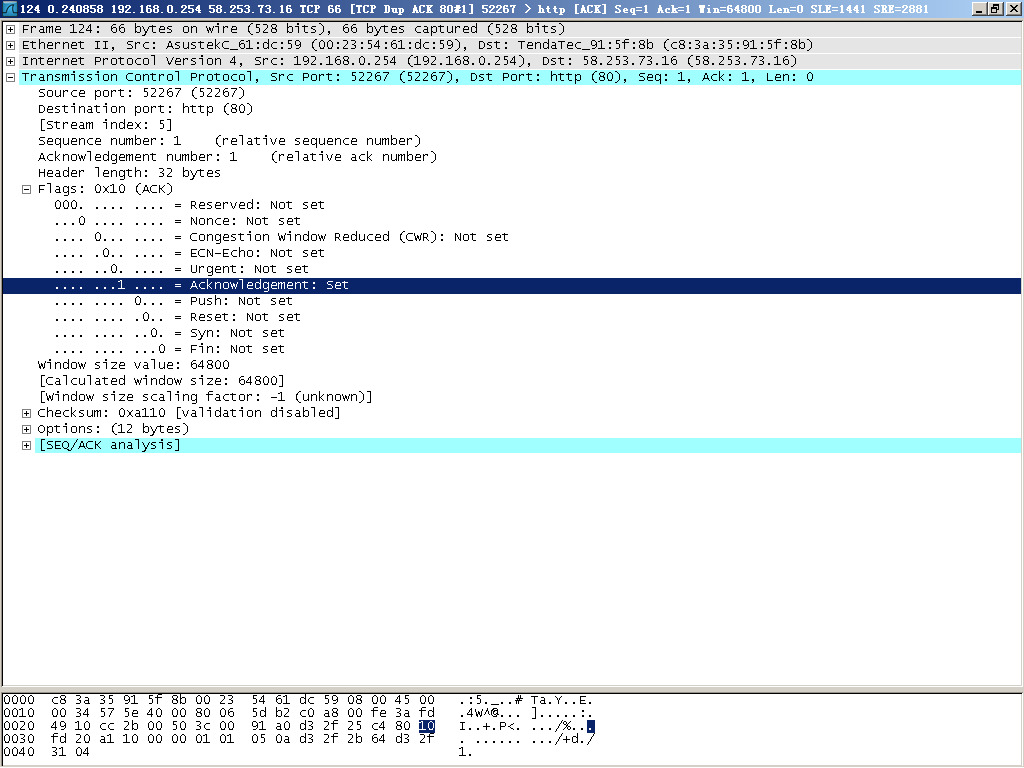This screenshot has width=1024, height=768.
Task: Select the [Calculated window size: 64800] line
Action: (161, 381)
